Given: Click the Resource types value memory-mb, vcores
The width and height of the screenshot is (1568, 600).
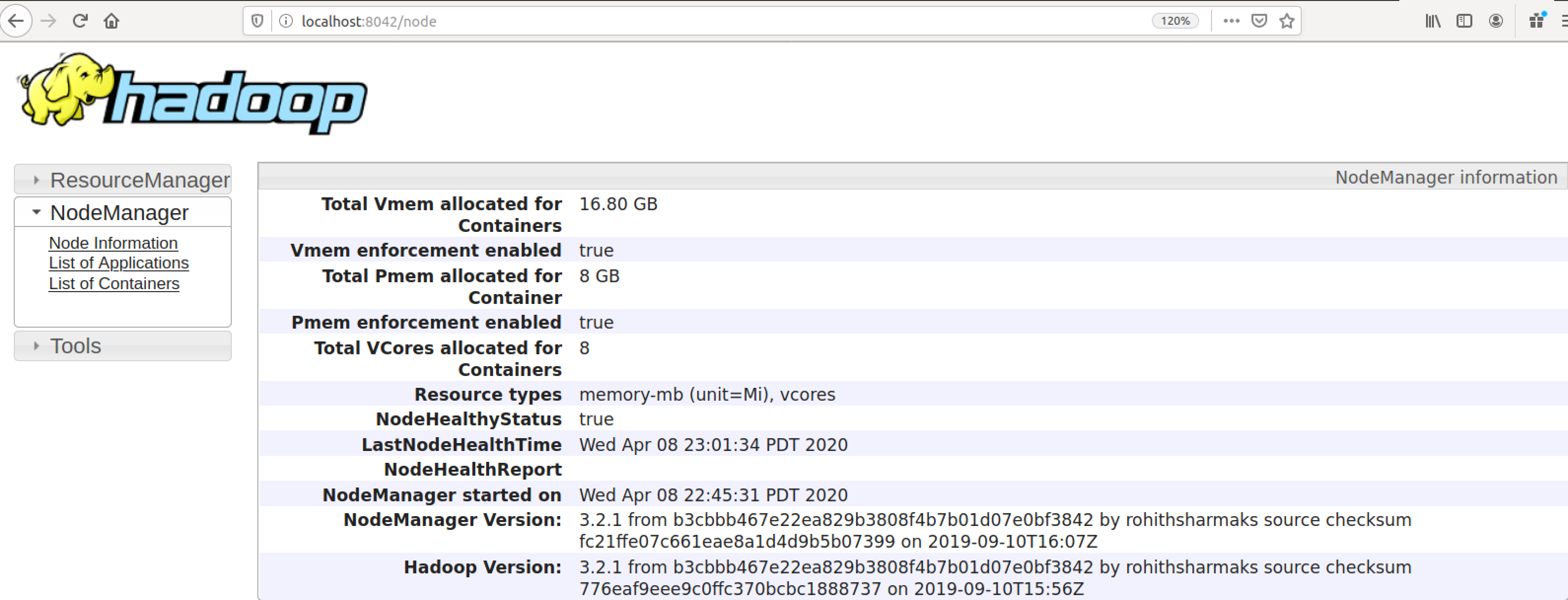Looking at the screenshot, I should [707, 395].
